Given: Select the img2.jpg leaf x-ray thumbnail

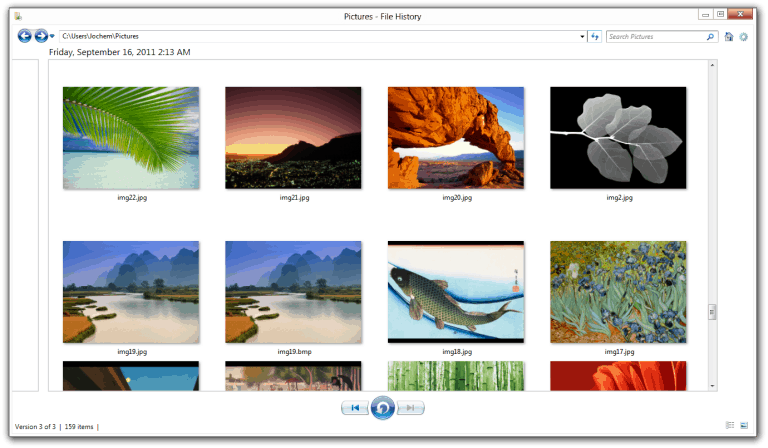Looking at the screenshot, I should click(618, 138).
